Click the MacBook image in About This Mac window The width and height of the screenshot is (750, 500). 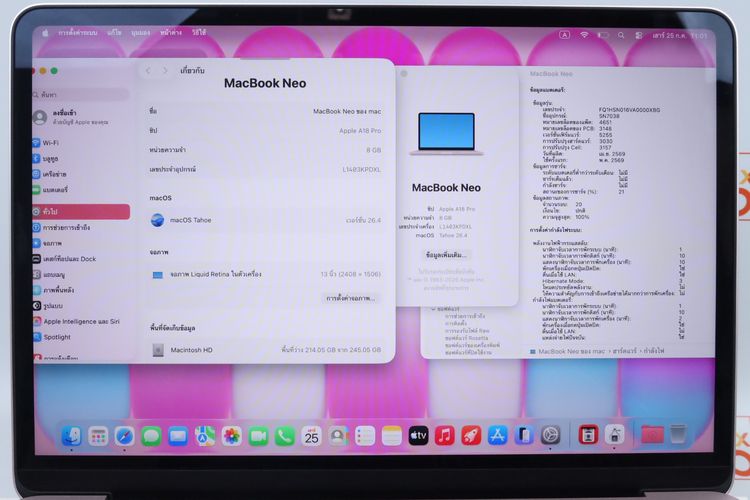(446, 133)
